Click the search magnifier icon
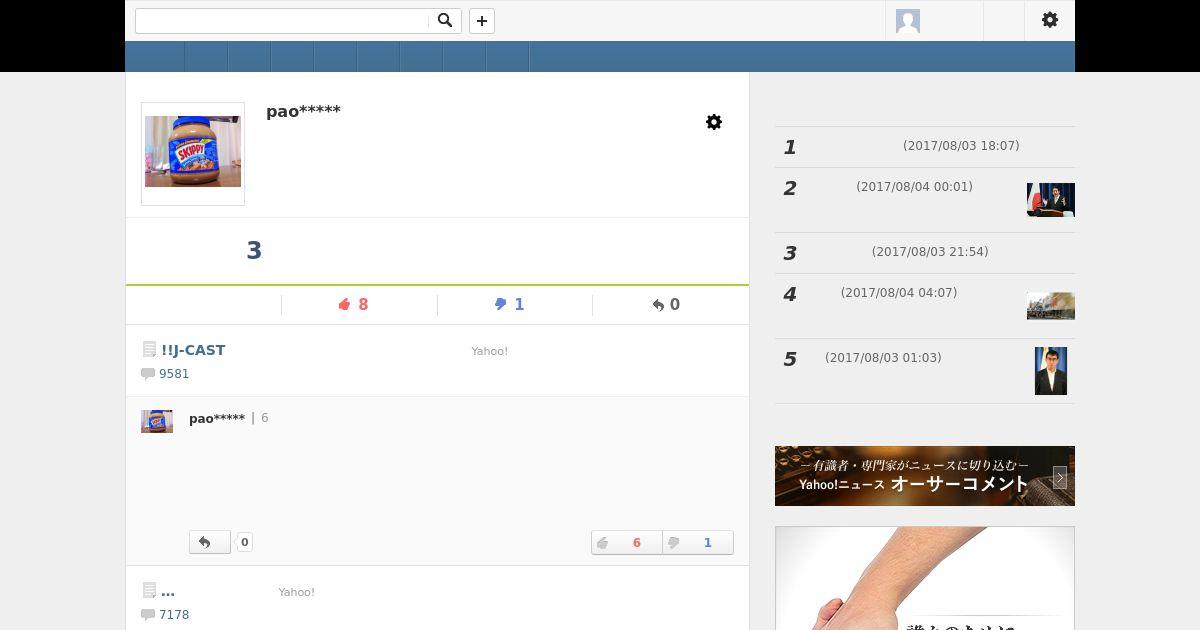 pos(445,20)
